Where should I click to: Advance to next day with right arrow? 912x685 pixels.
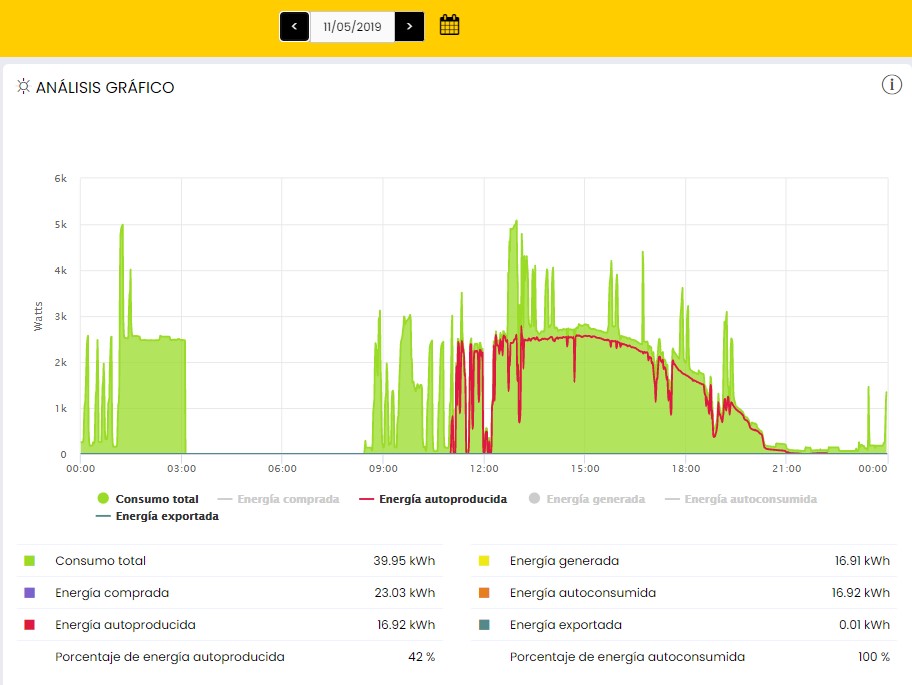pos(409,26)
